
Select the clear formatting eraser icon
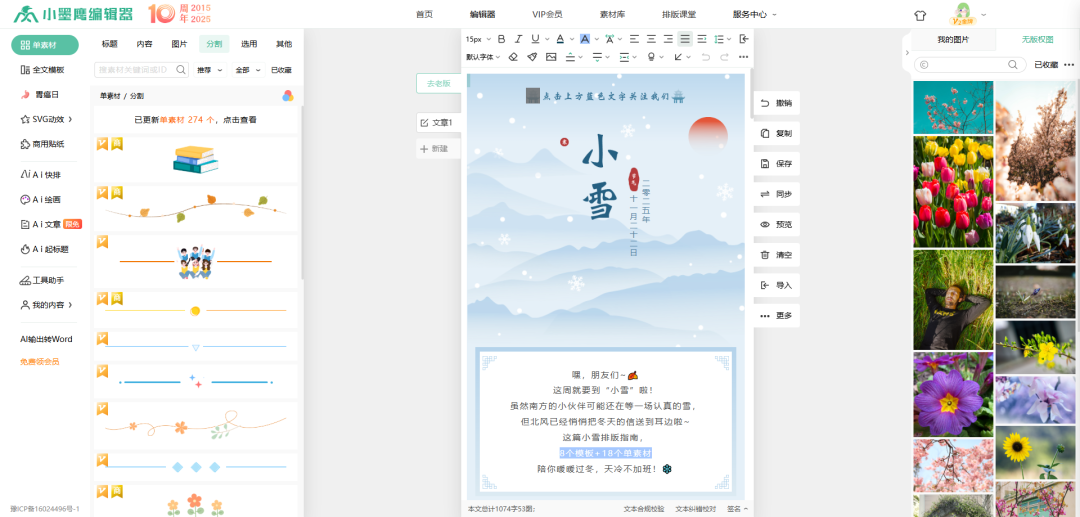click(512, 57)
